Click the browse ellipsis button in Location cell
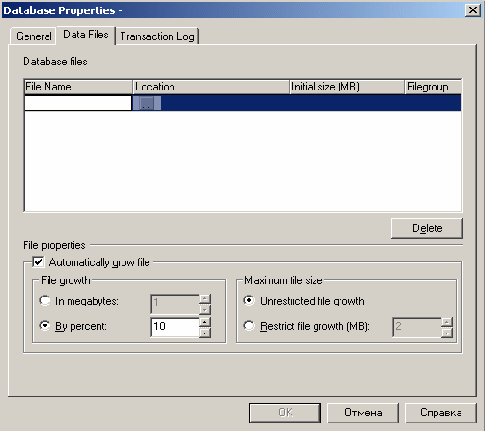 (147, 103)
